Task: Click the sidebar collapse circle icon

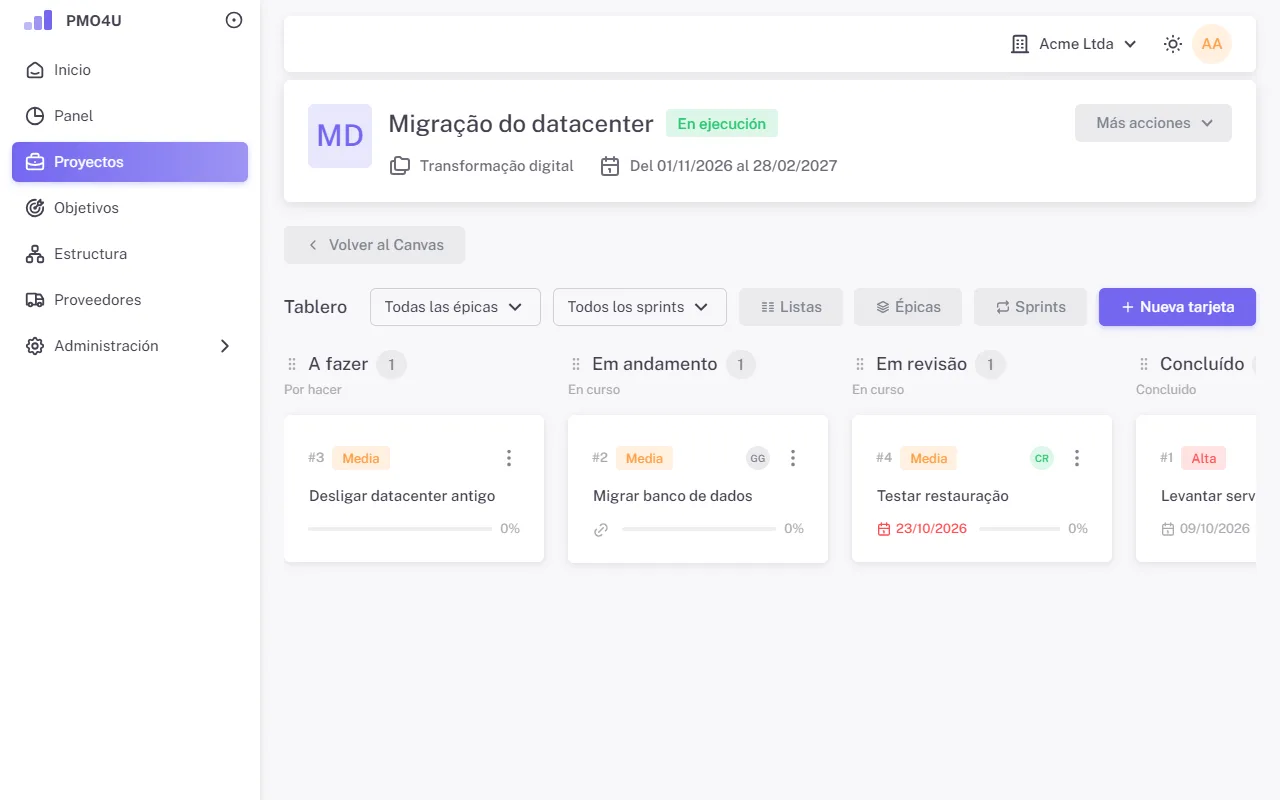Action: (x=234, y=20)
